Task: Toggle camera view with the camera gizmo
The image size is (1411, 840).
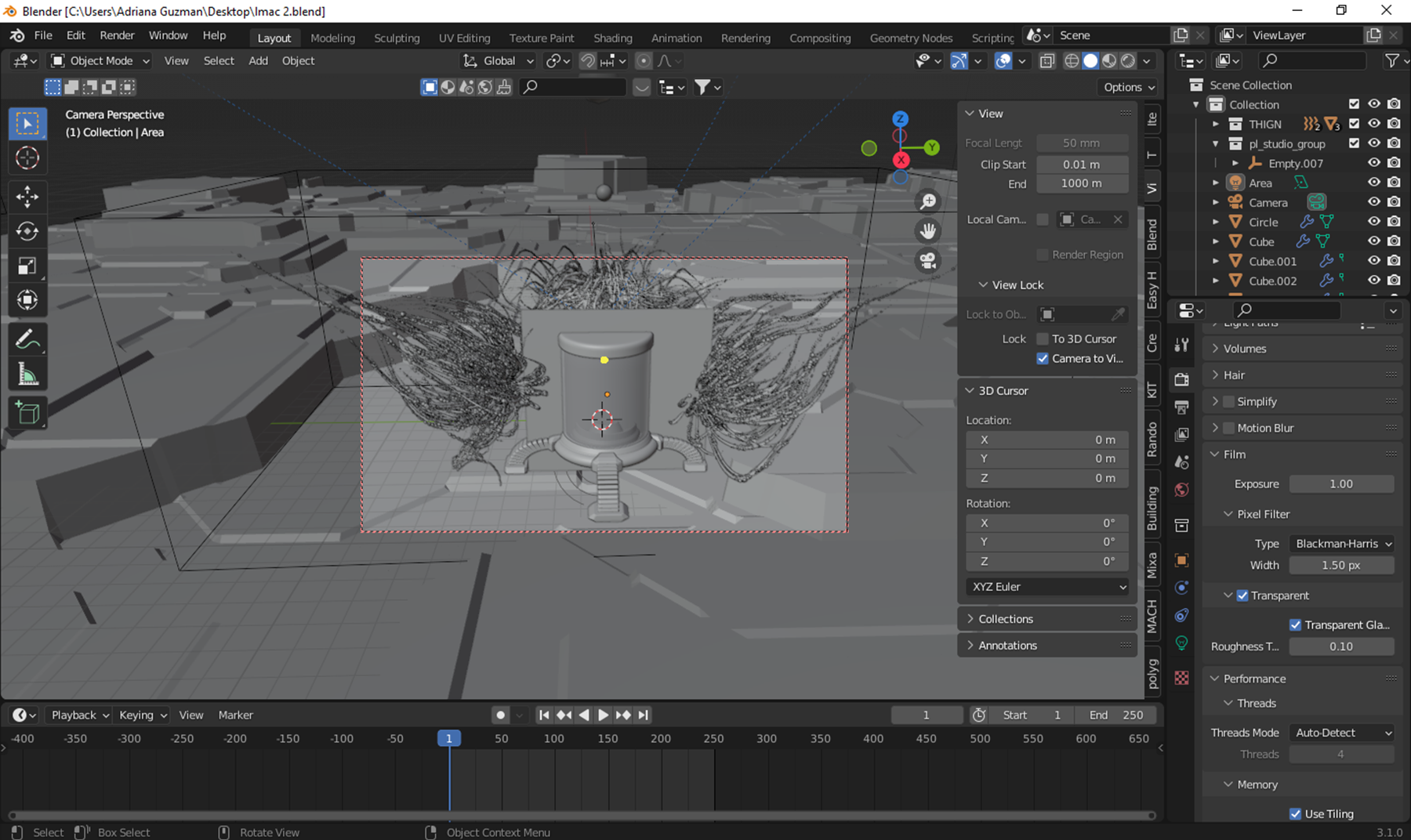Action: [x=928, y=261]
